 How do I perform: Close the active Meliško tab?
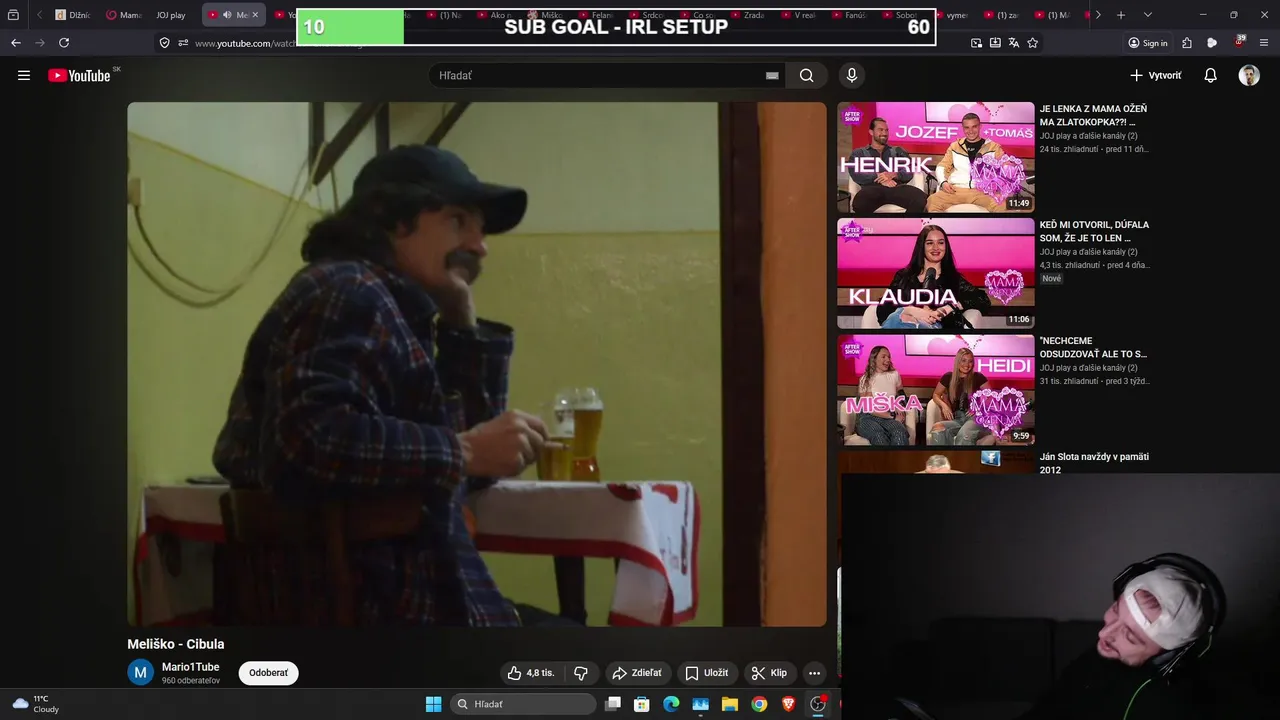coord(255,15)
